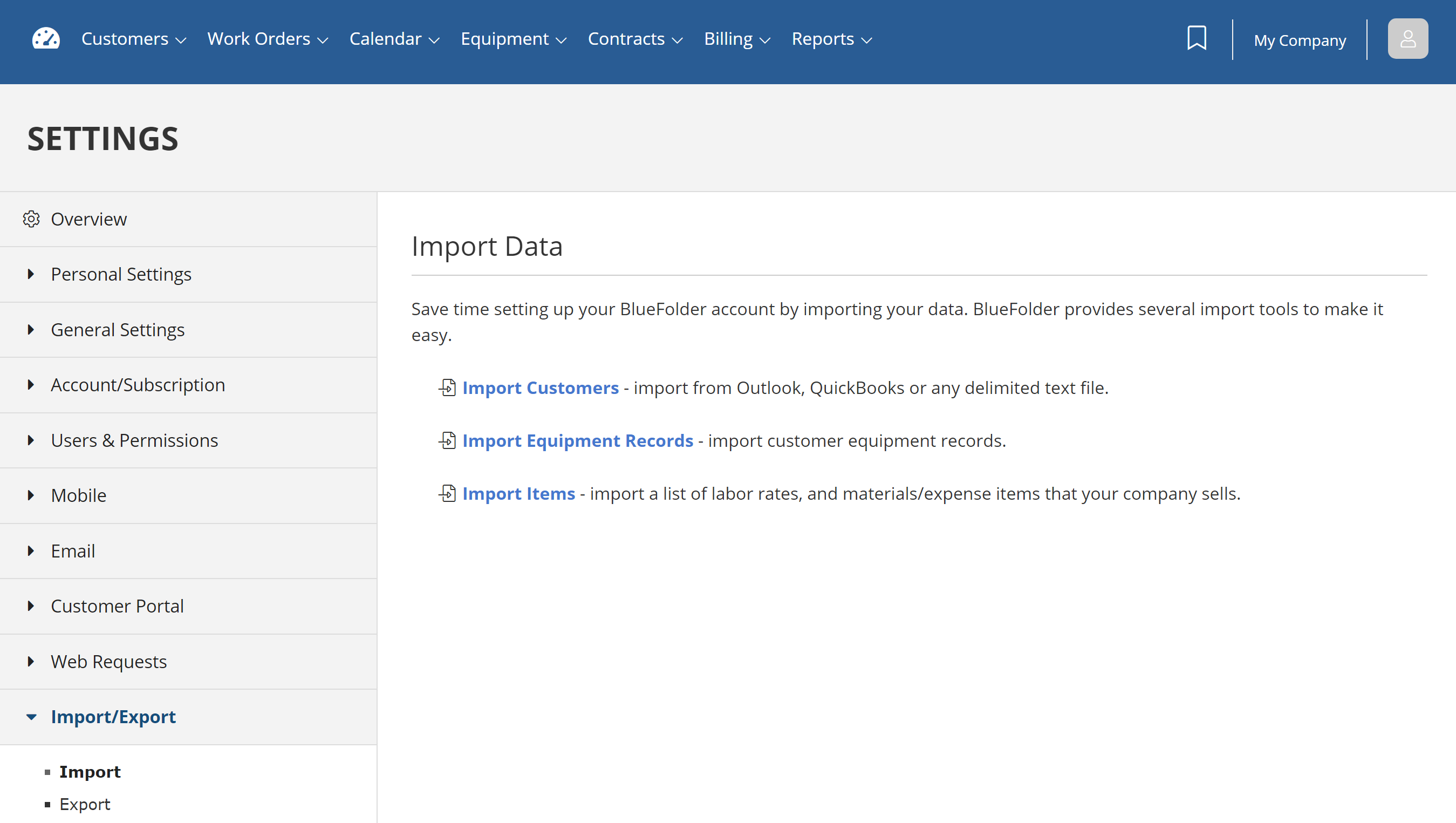
Task: Open the Work Orders menu
Action: click(268, 39)
